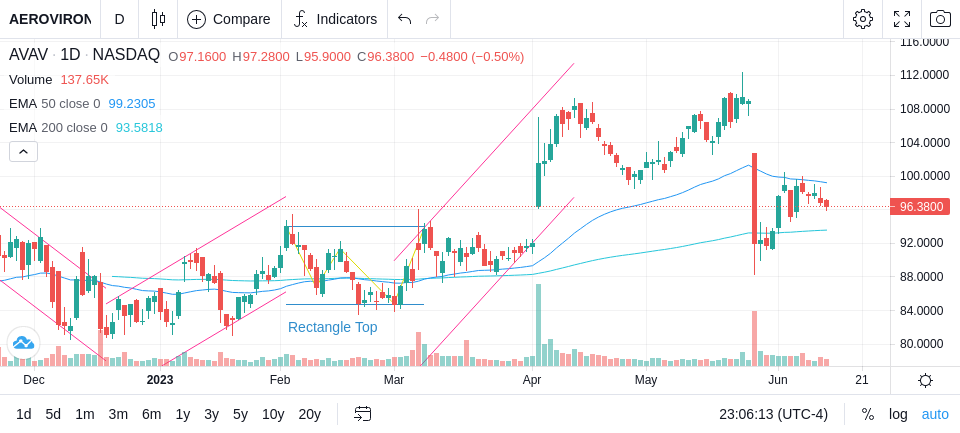Click the EMA 200 value 93.5818
960x433 pixels.
[x=139, y=127]
